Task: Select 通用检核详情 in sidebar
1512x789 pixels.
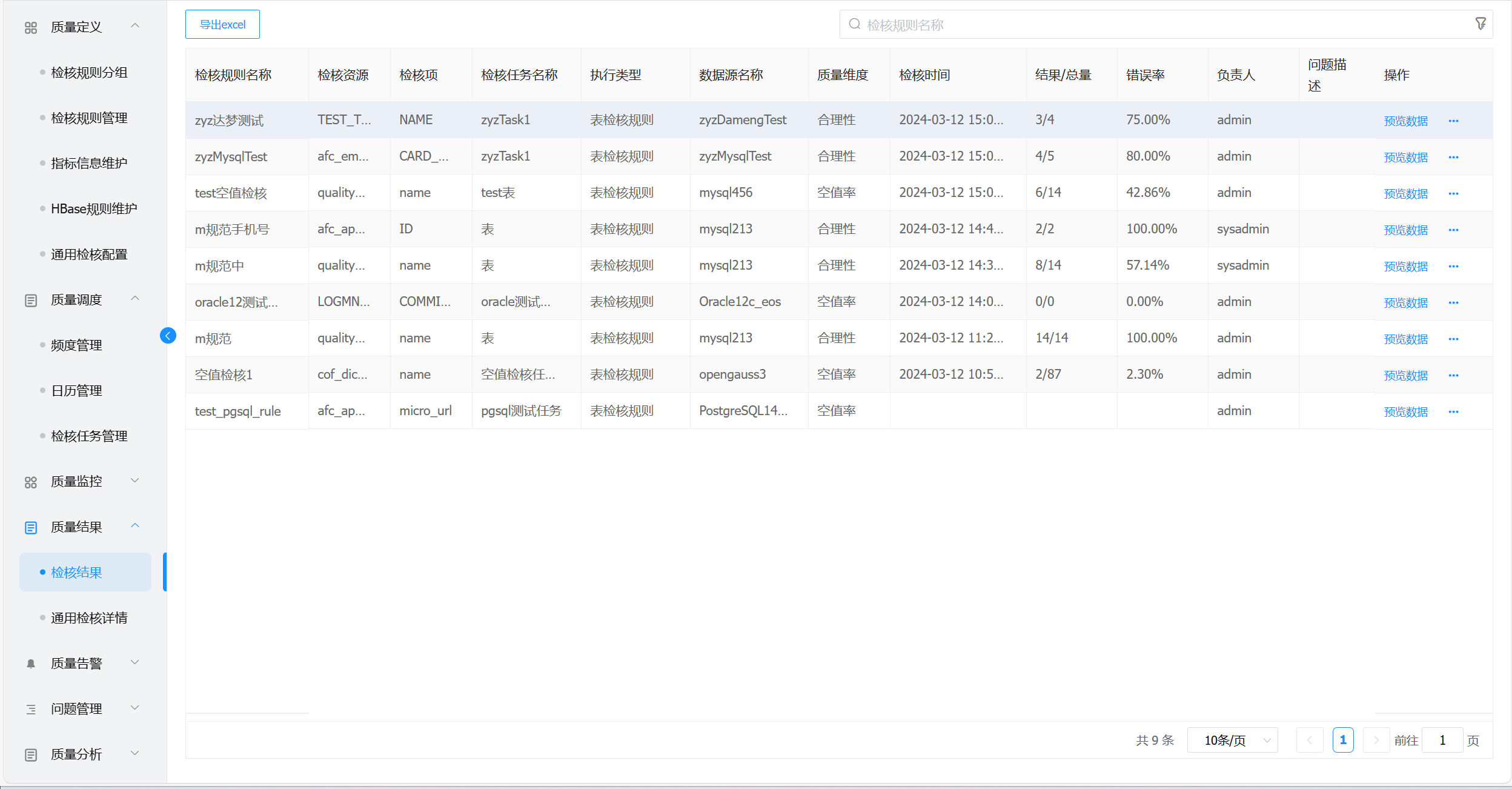Action: 89,618
